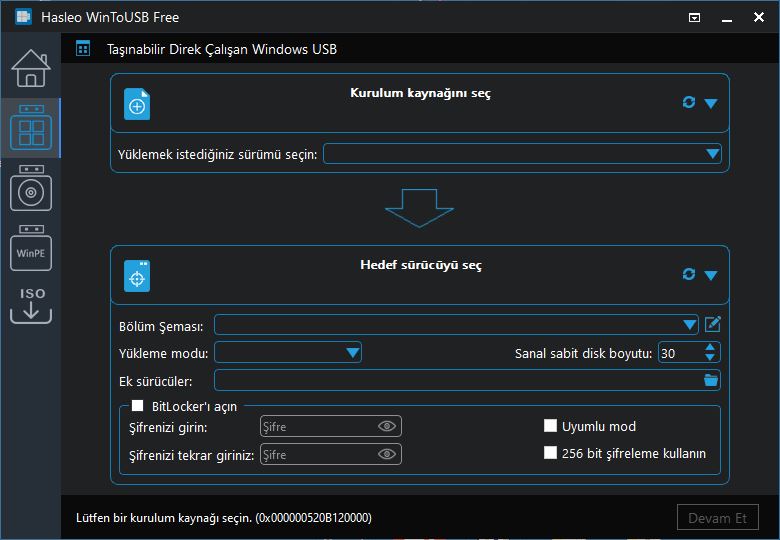Expand the Kurulum kaynağını seç dropdown arrow
This screenshot has height=540, width=780.
711,103
